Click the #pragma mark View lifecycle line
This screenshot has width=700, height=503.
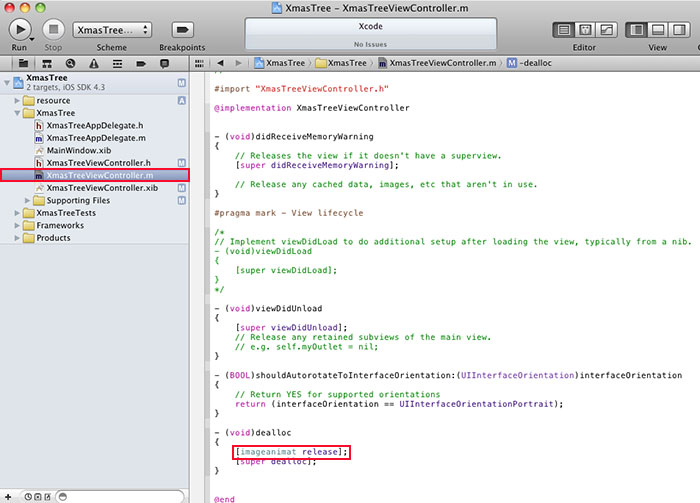tap(288, 213)
